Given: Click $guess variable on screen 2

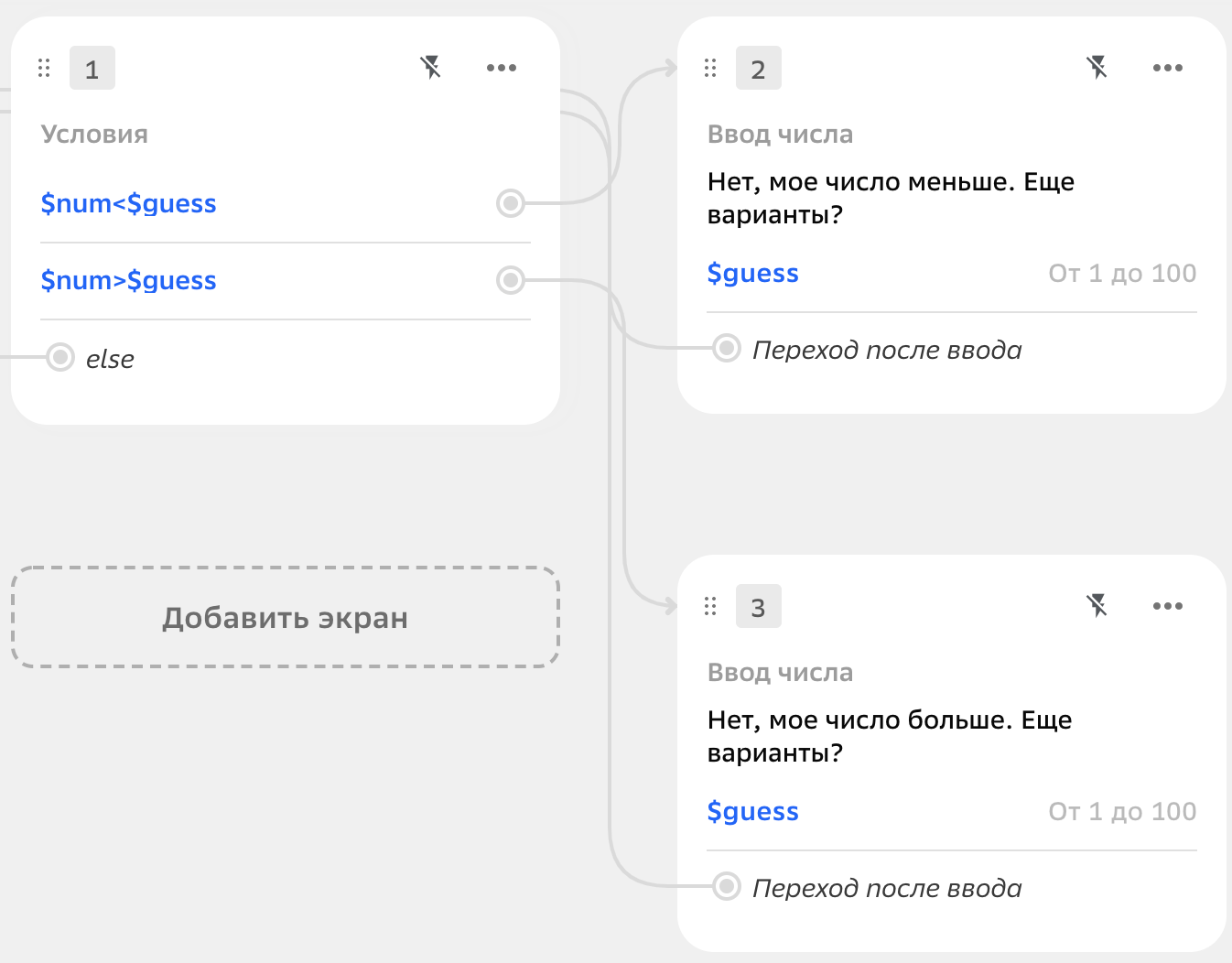Looking at the screenshot, I should 752,273.
